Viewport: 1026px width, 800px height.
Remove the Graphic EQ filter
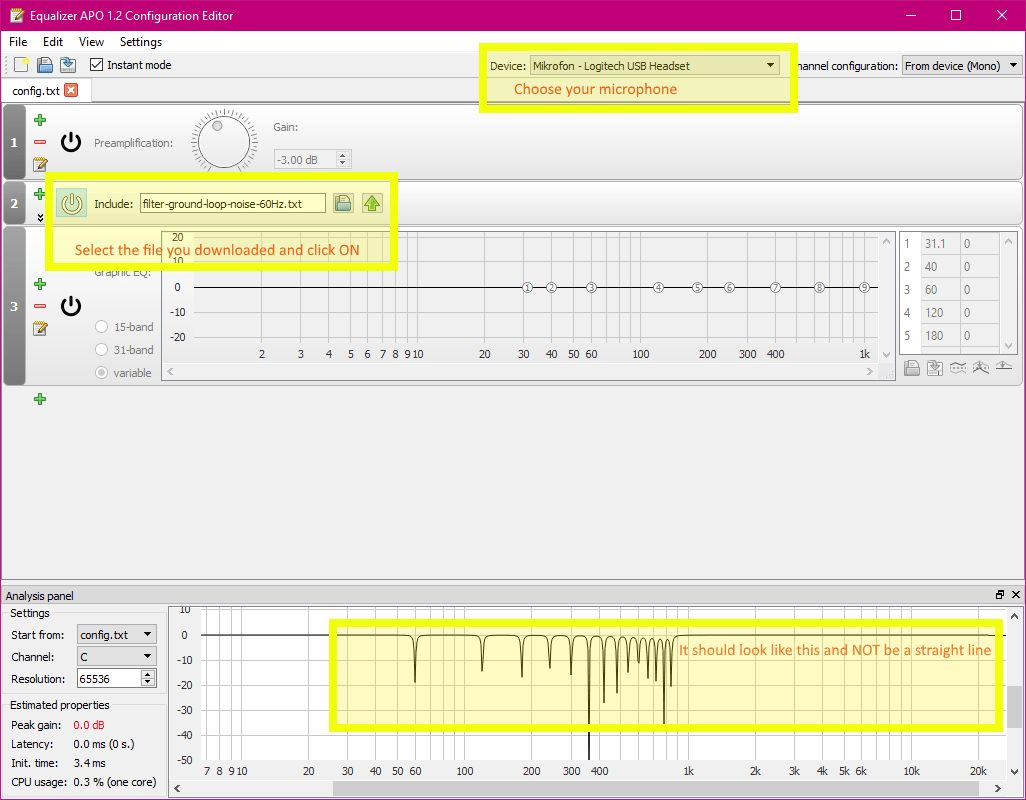point(39,304)
